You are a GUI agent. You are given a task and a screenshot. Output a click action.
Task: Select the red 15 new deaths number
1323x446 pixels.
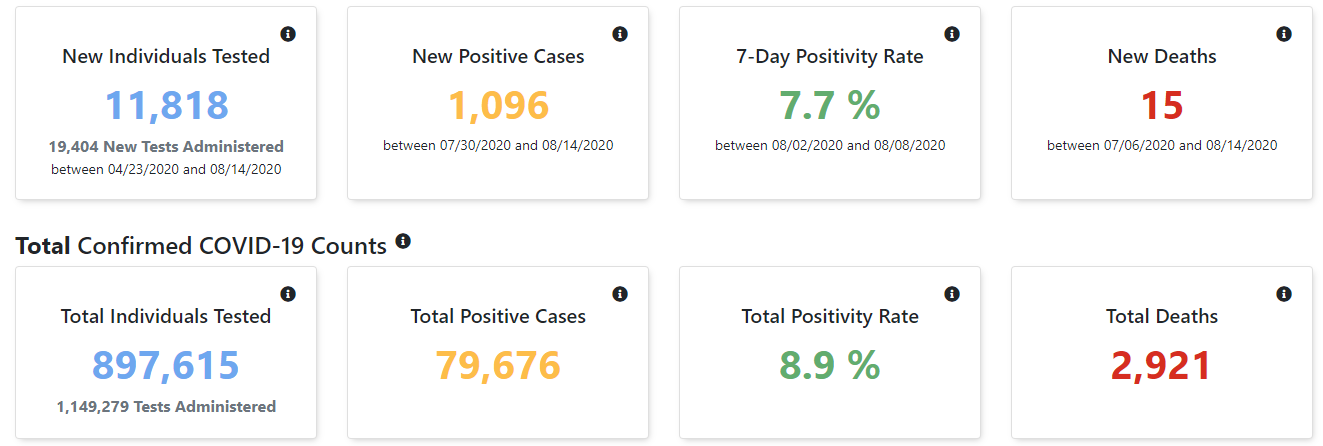[1162, 106]
